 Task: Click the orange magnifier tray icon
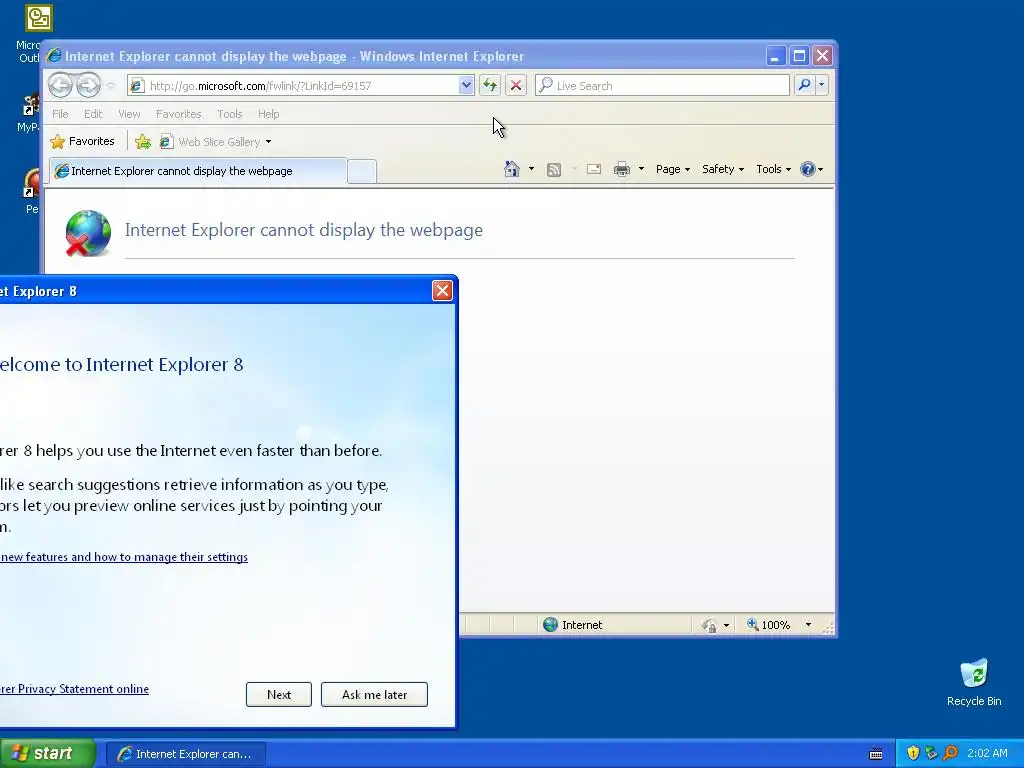[951, 754]
